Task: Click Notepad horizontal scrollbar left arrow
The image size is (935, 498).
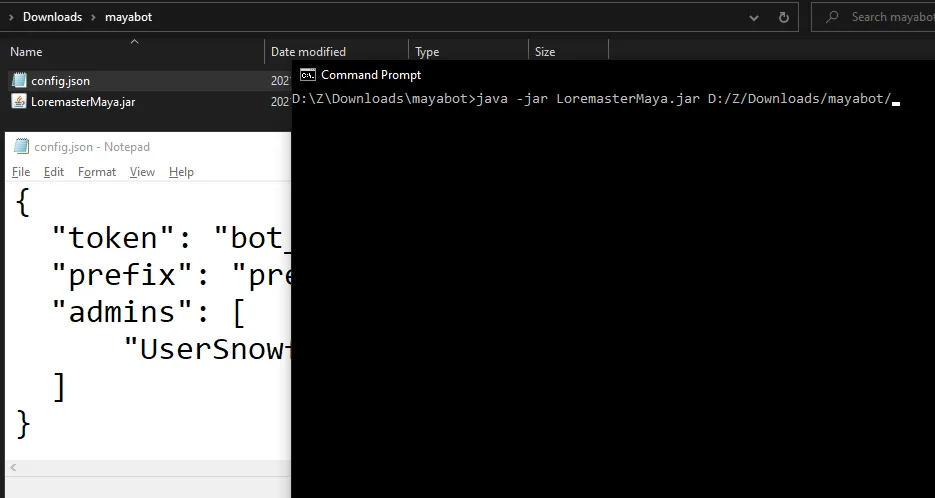Action: pos(13,468)
